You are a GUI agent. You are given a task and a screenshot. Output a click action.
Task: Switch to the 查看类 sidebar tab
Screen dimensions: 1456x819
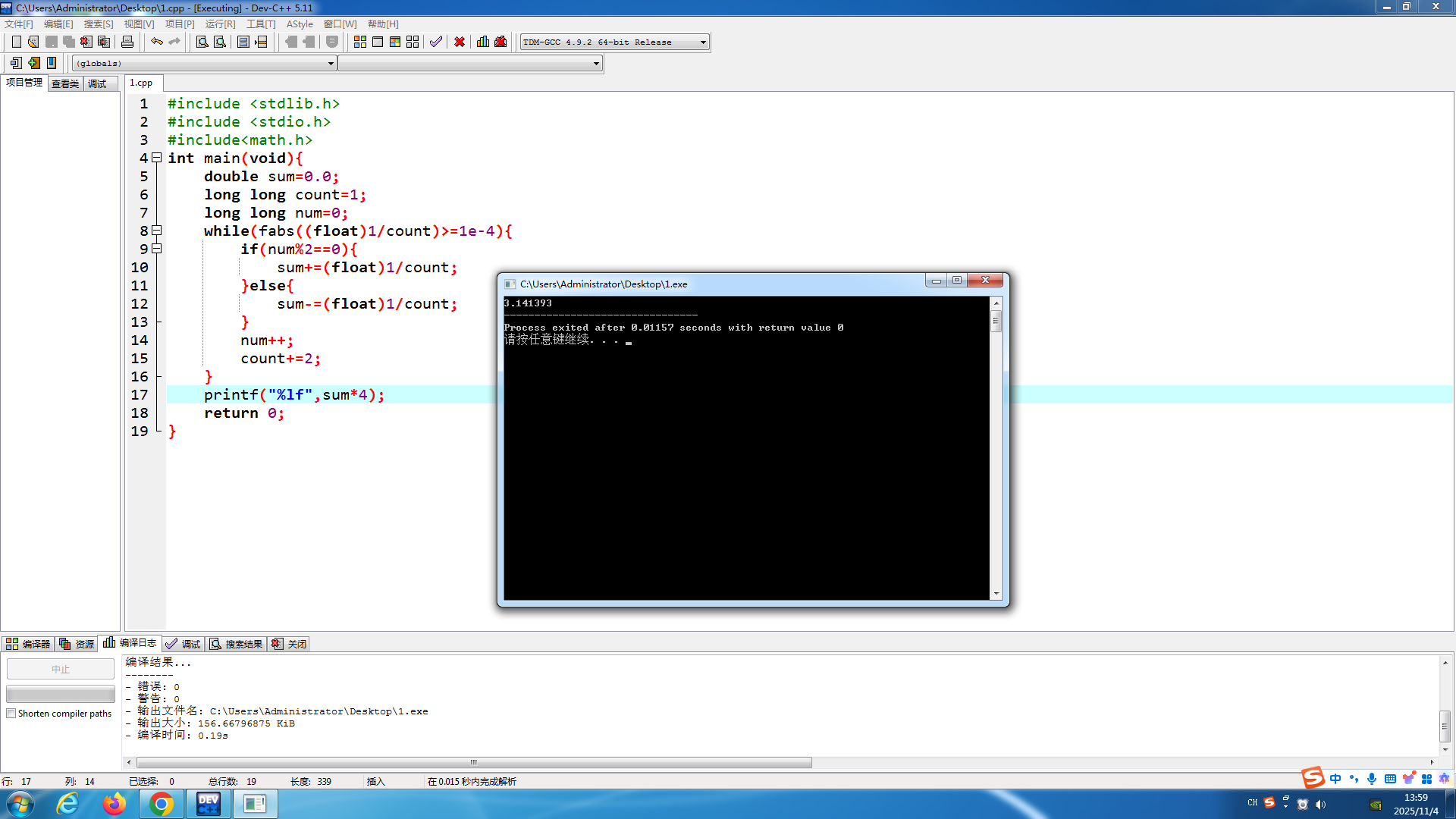65,83
